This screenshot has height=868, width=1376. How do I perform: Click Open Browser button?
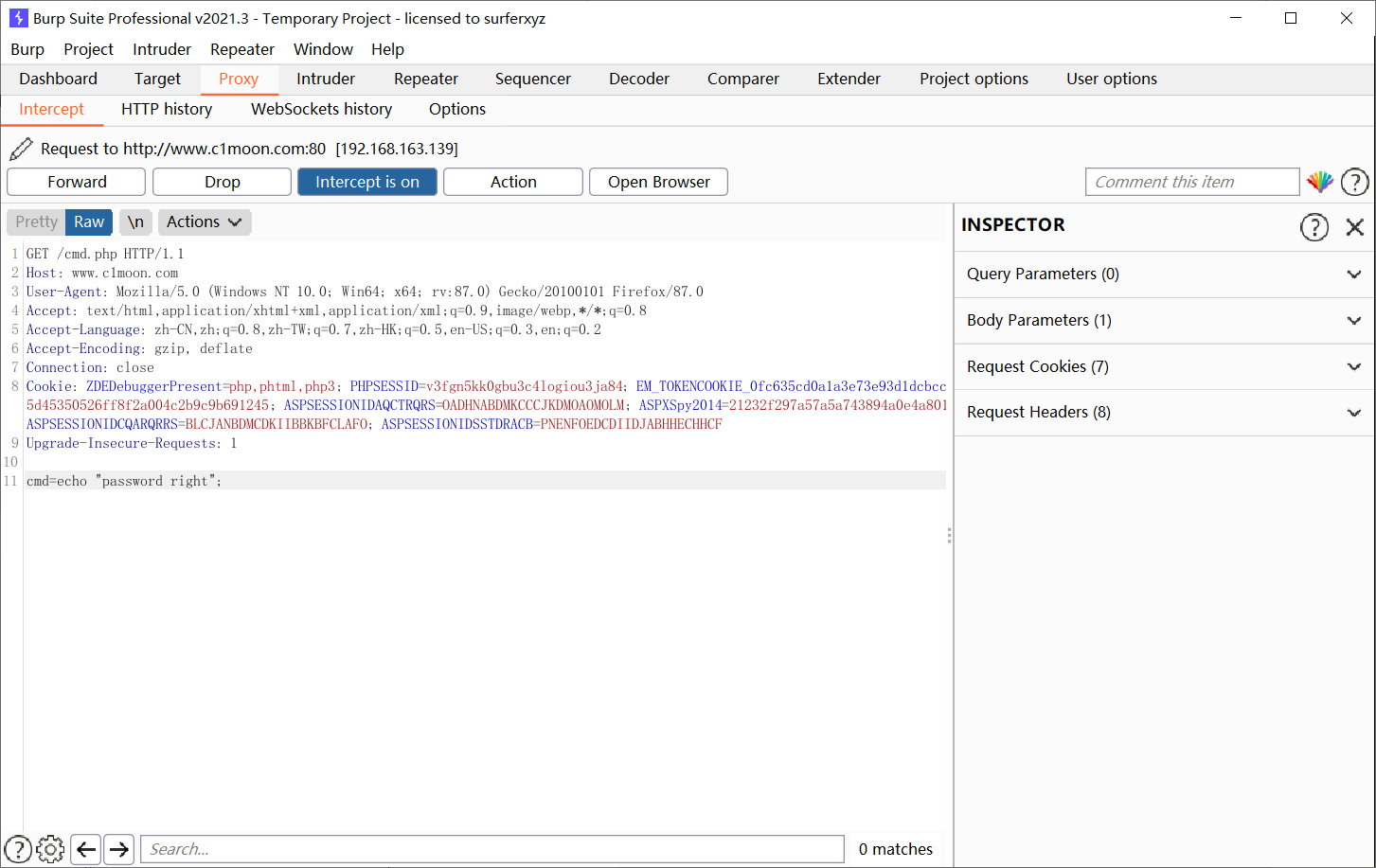point(659,182)
